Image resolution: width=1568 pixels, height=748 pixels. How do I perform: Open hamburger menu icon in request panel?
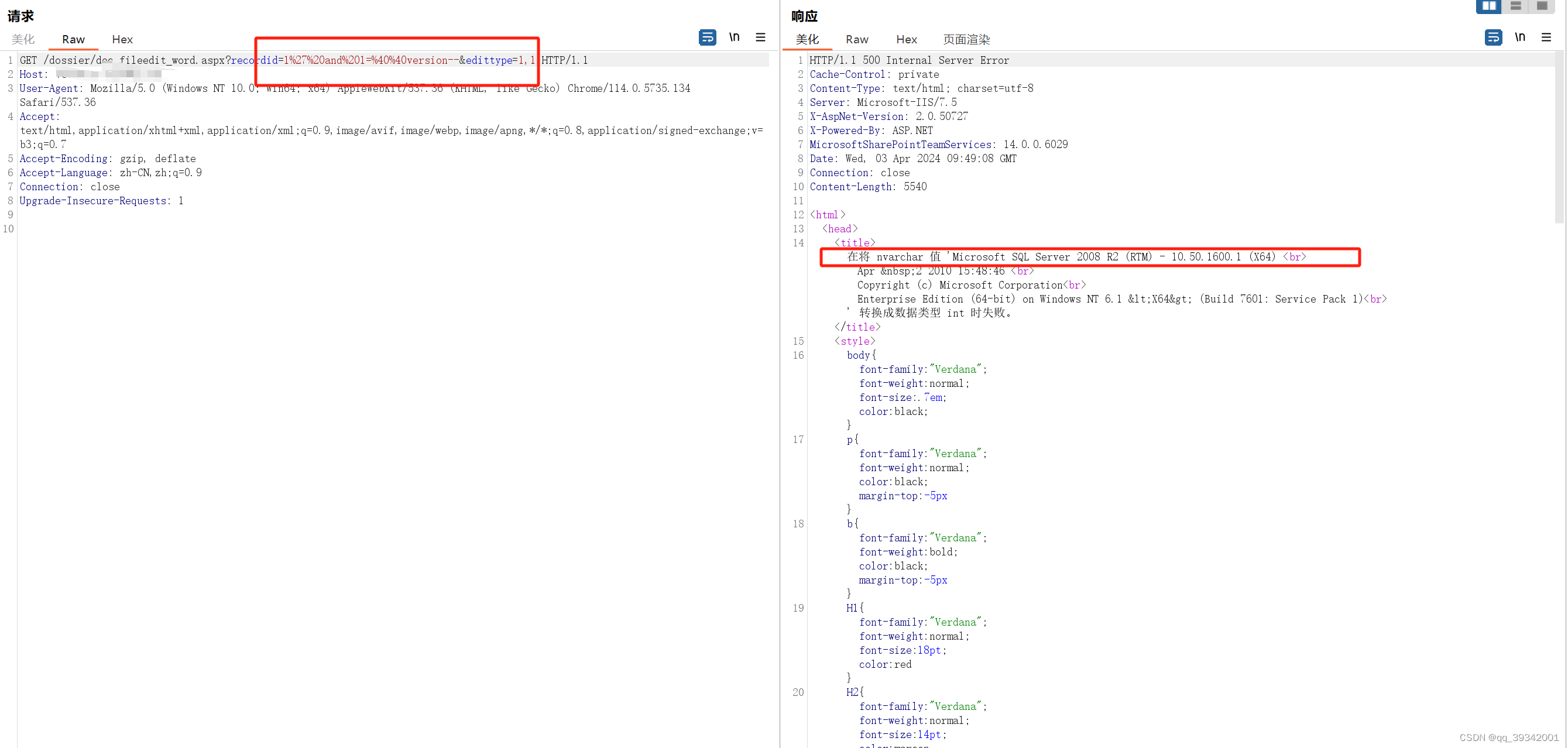(760, 37)
